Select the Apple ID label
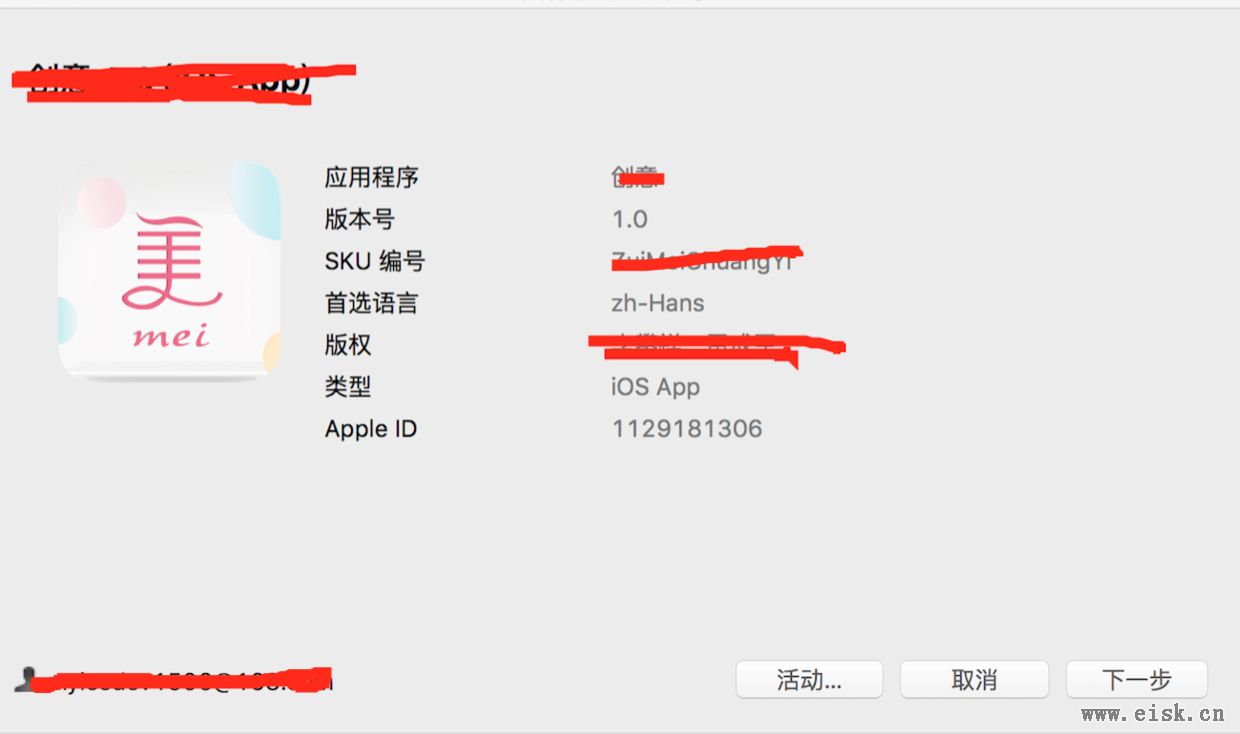The width and height of the screenshot is (1240, 734). [x=371, y=429]
